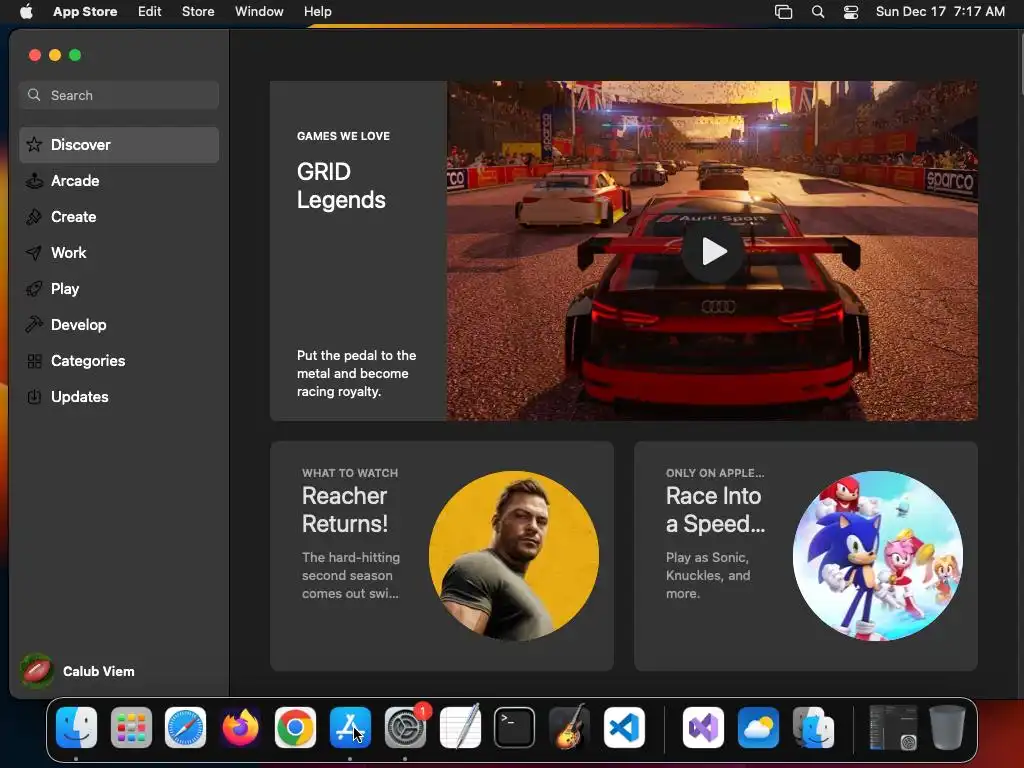Click the paper plane icon beside Work

tap(34, 253)
